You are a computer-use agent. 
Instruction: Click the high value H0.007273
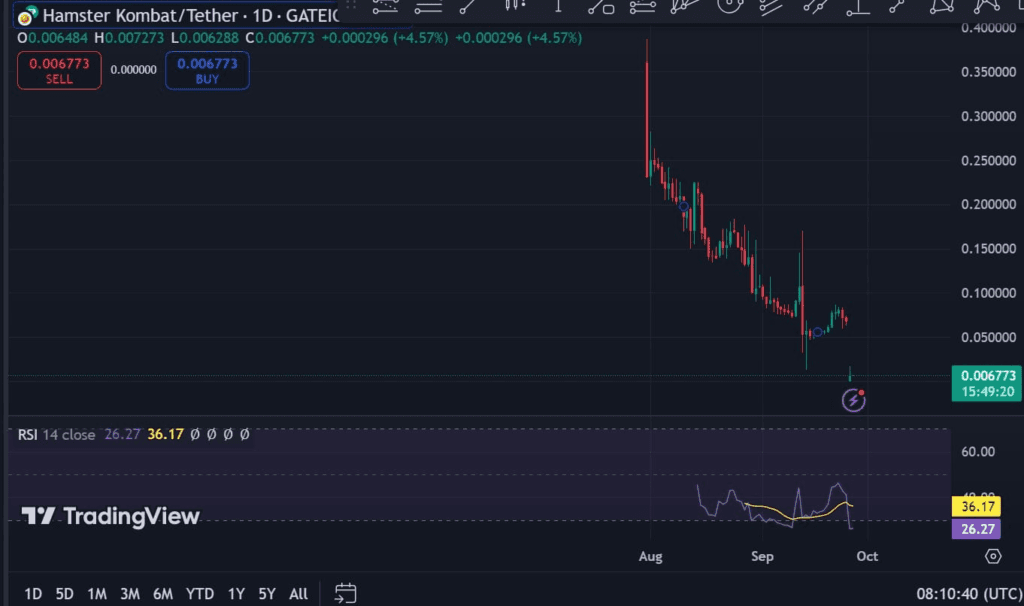[129, 38]
